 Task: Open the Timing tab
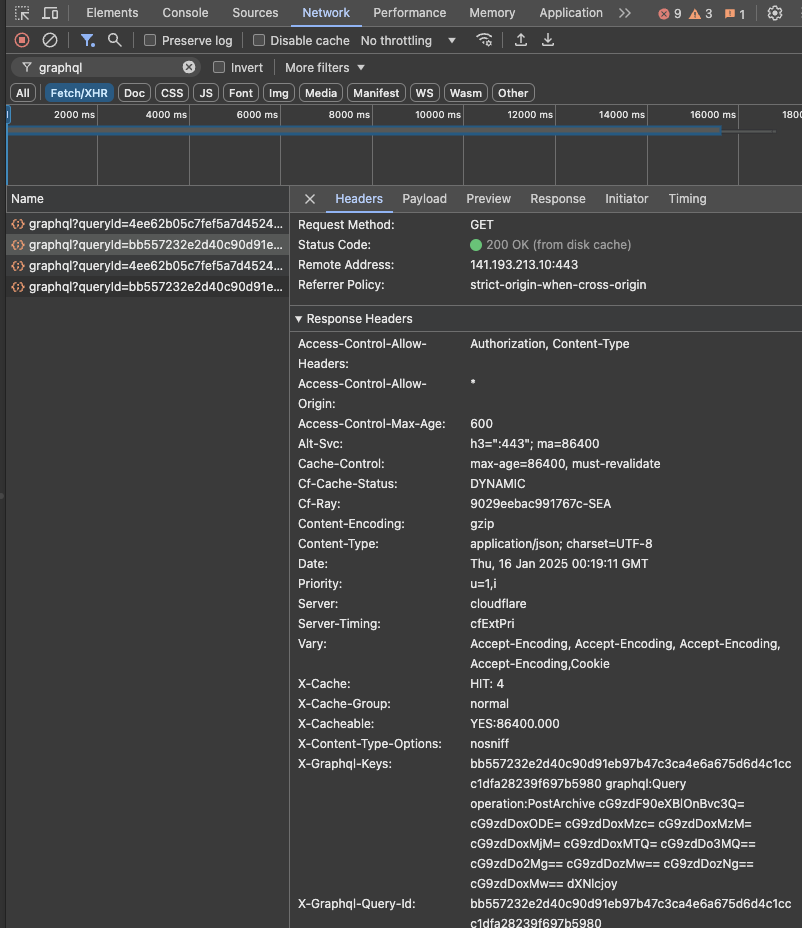pyautogui.click(x=687, y=199)
